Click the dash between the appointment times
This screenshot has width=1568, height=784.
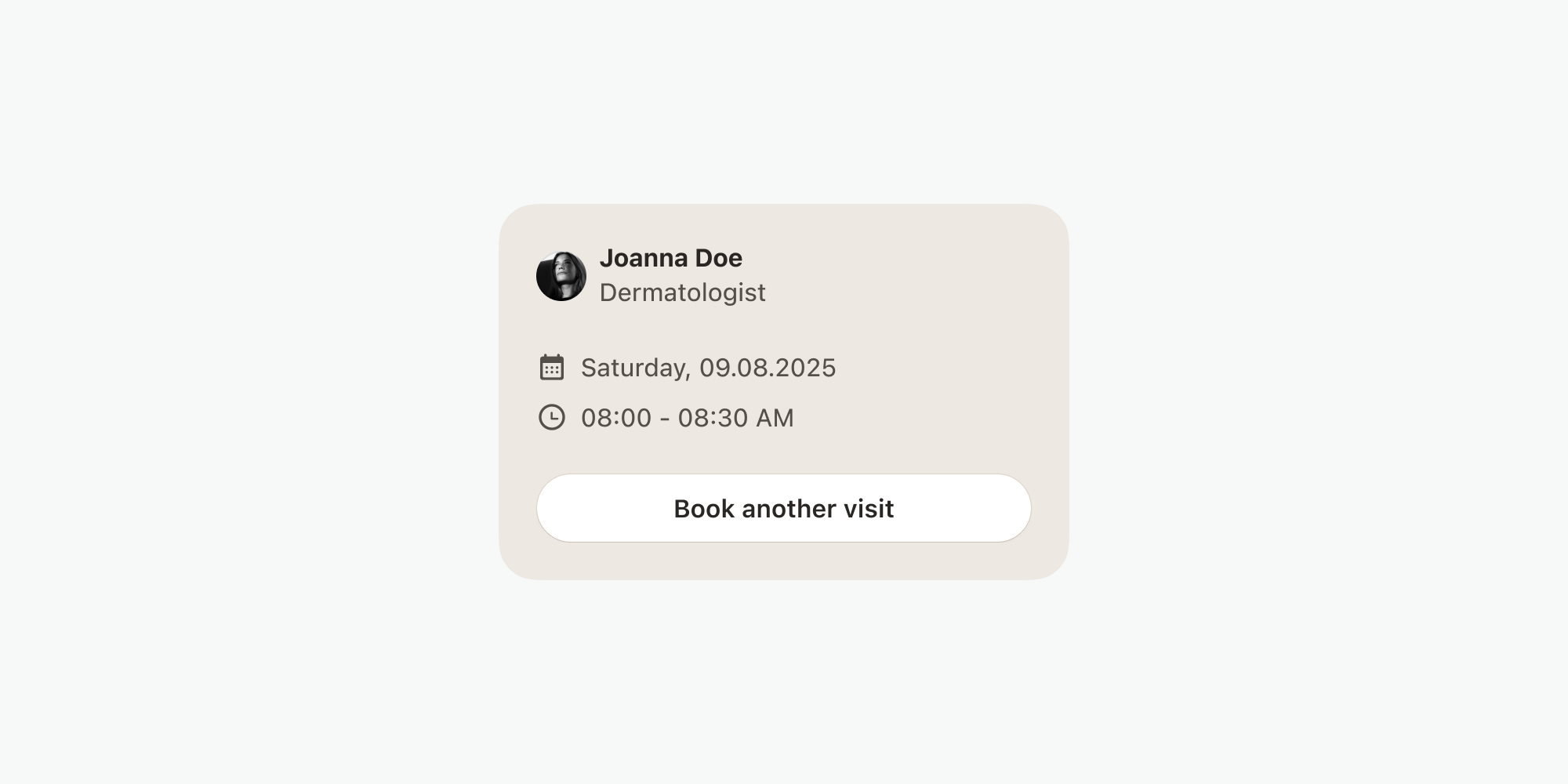pyautogui.click(x=665, y=419)
